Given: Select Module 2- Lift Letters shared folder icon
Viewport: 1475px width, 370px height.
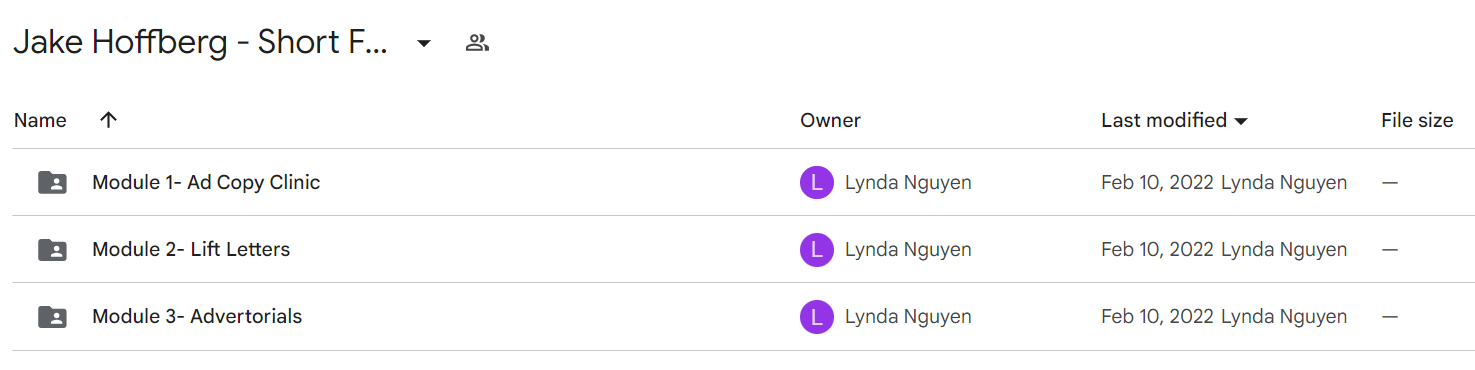Looking at the screenshot, I should pos(52,250).
